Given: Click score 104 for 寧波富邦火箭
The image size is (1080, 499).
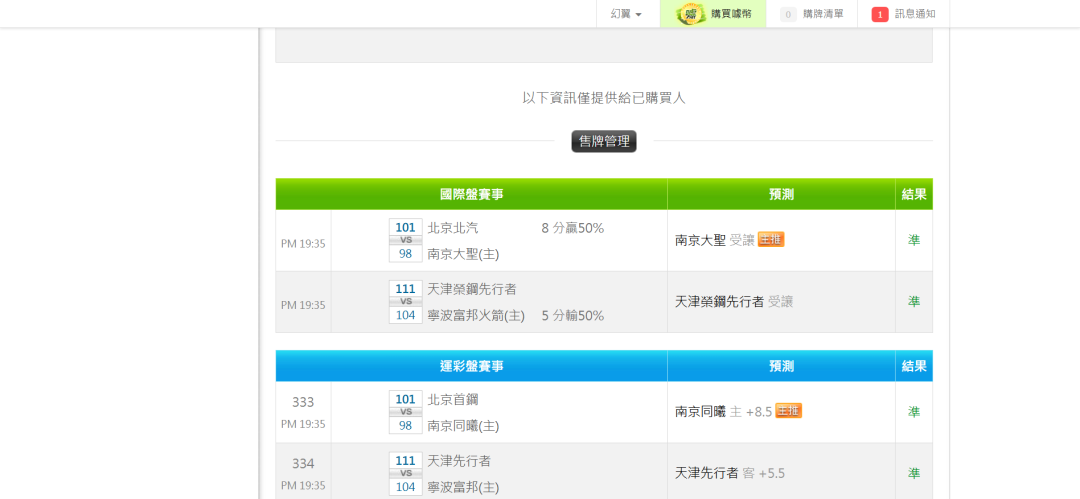Looking at the screenshot, I should pos(406,315).
